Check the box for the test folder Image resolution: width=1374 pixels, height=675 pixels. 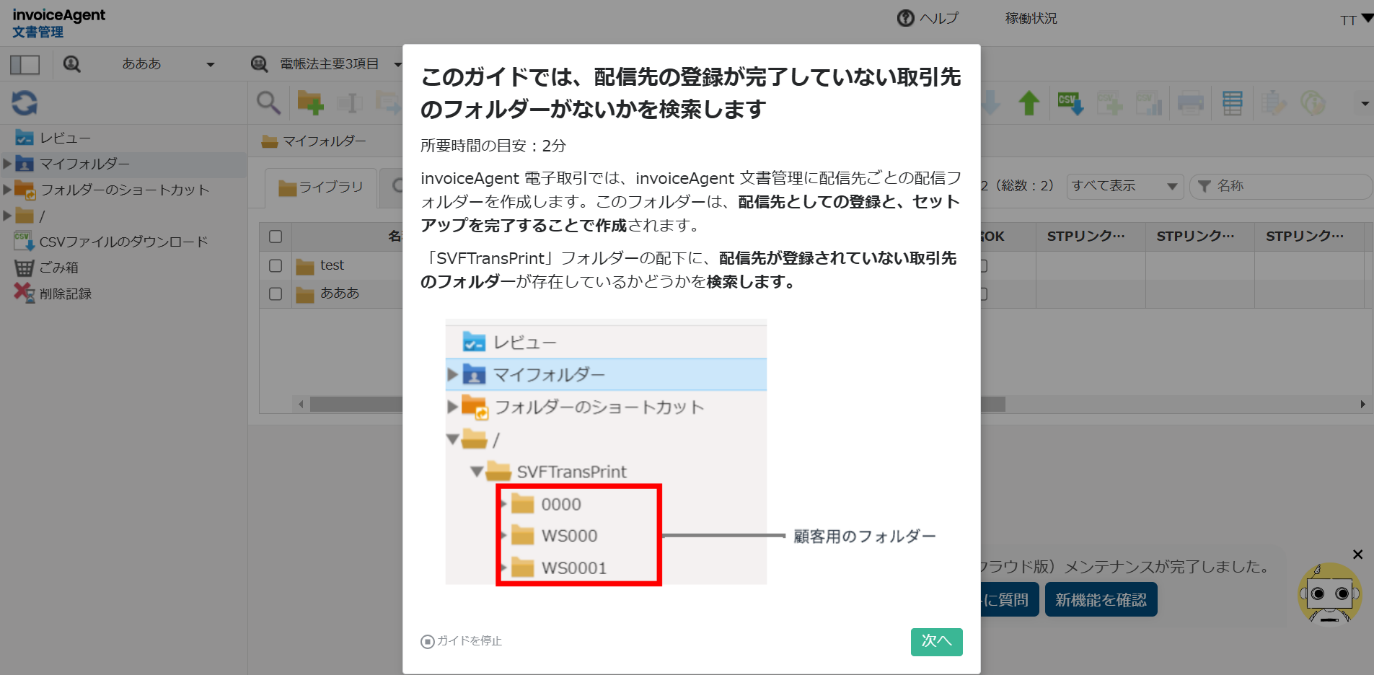pos(275,266)
